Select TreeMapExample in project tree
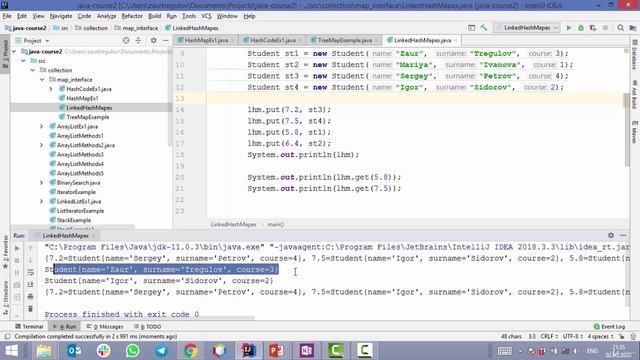 tap(88, 117)
